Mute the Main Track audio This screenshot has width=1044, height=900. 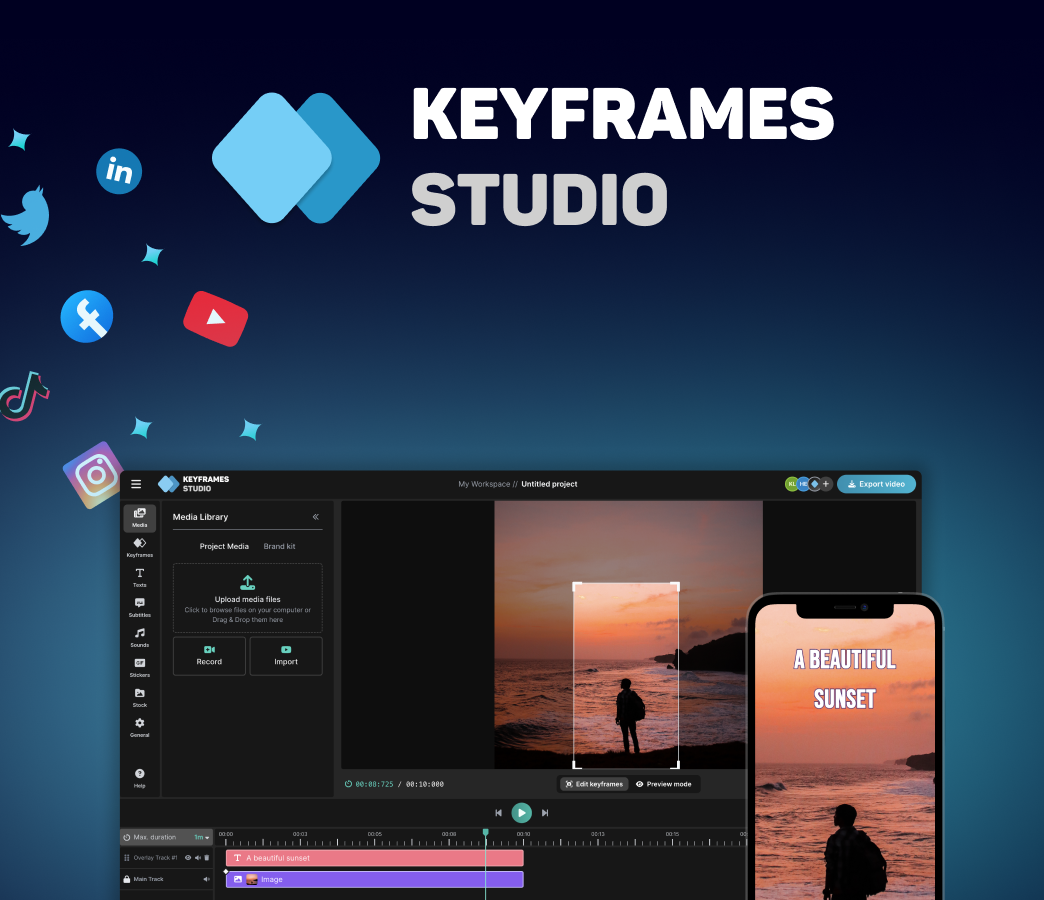pos(206,879)
